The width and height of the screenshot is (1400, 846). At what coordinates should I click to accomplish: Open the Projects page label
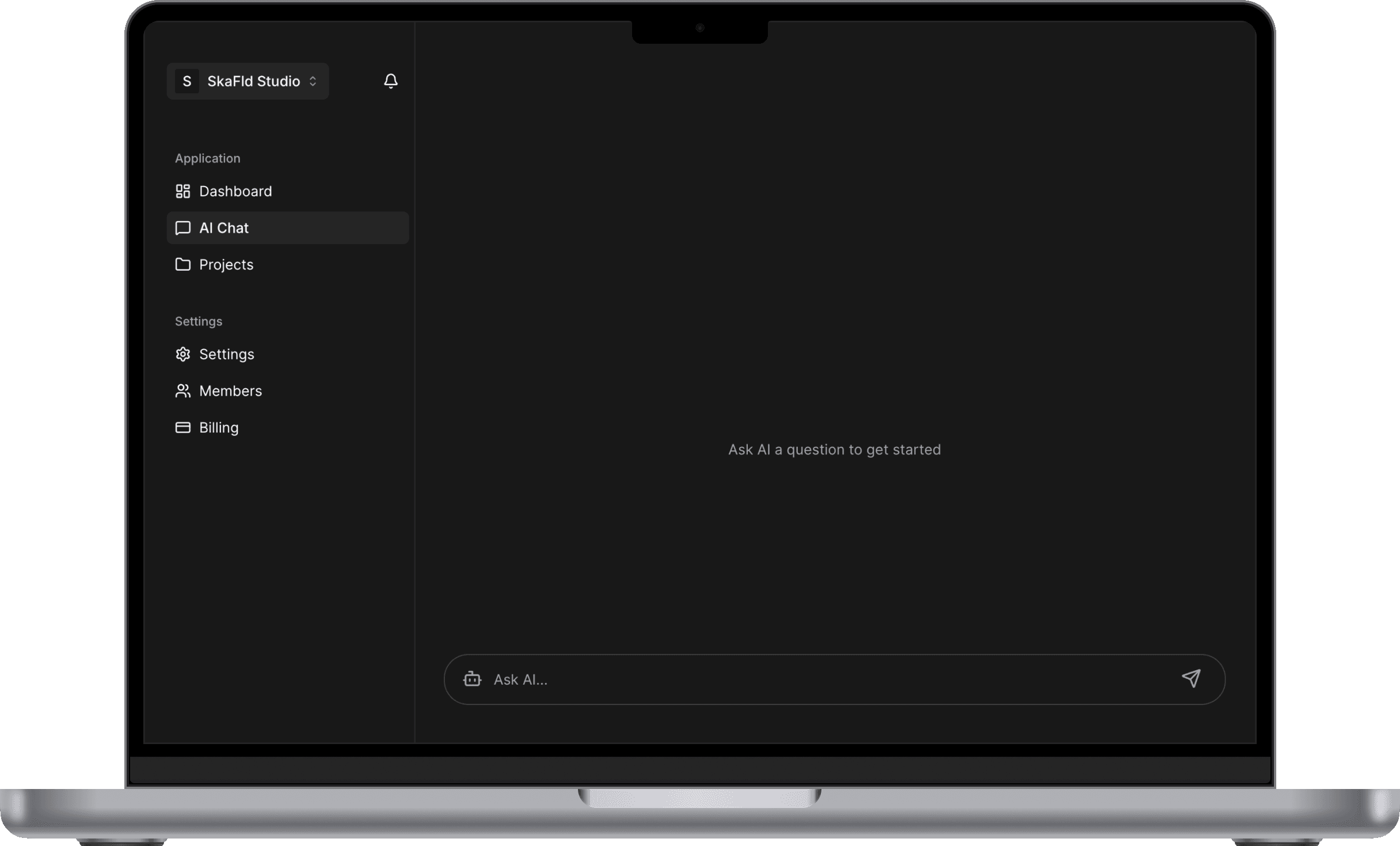pyautogui.click(x=226, y=264)
